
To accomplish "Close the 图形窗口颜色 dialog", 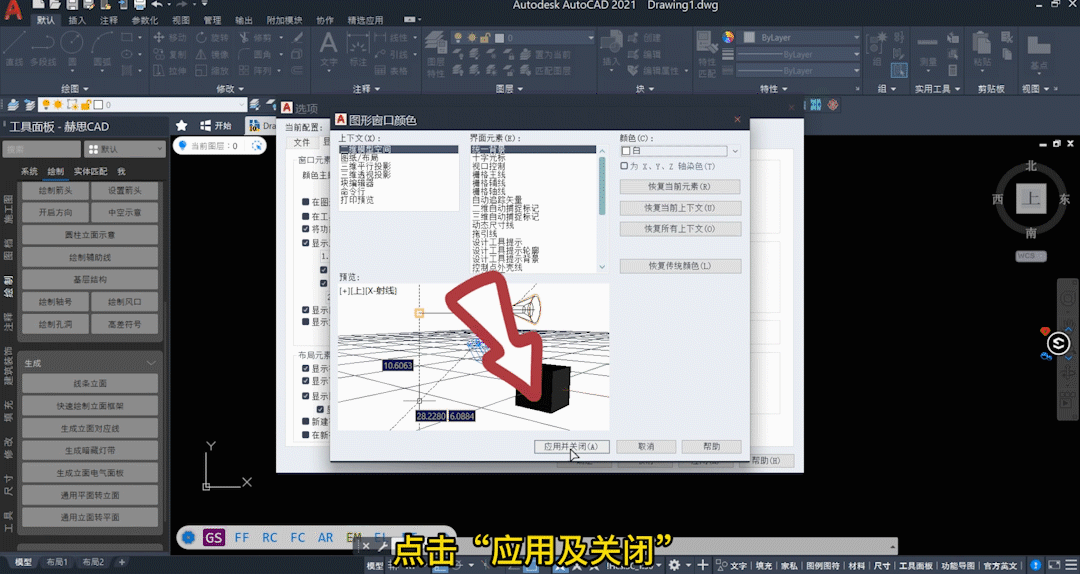I will (x=737, y=120).
